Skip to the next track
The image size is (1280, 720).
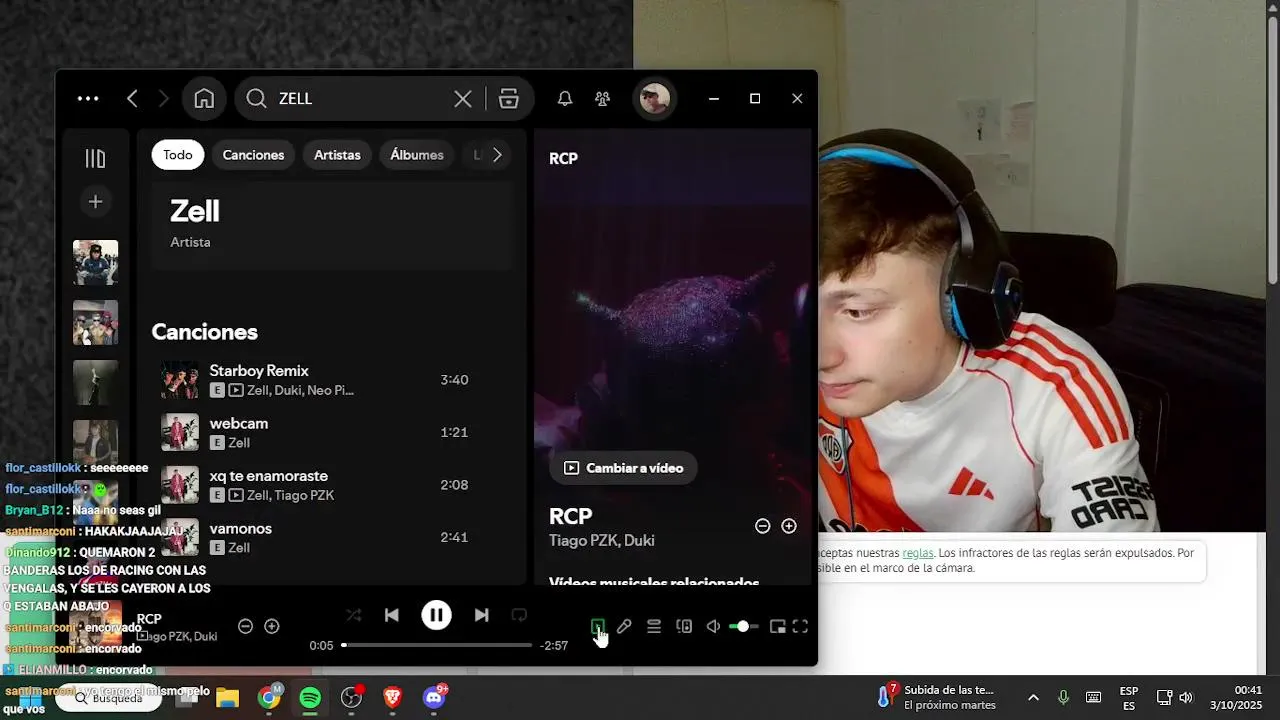(481, 615)
